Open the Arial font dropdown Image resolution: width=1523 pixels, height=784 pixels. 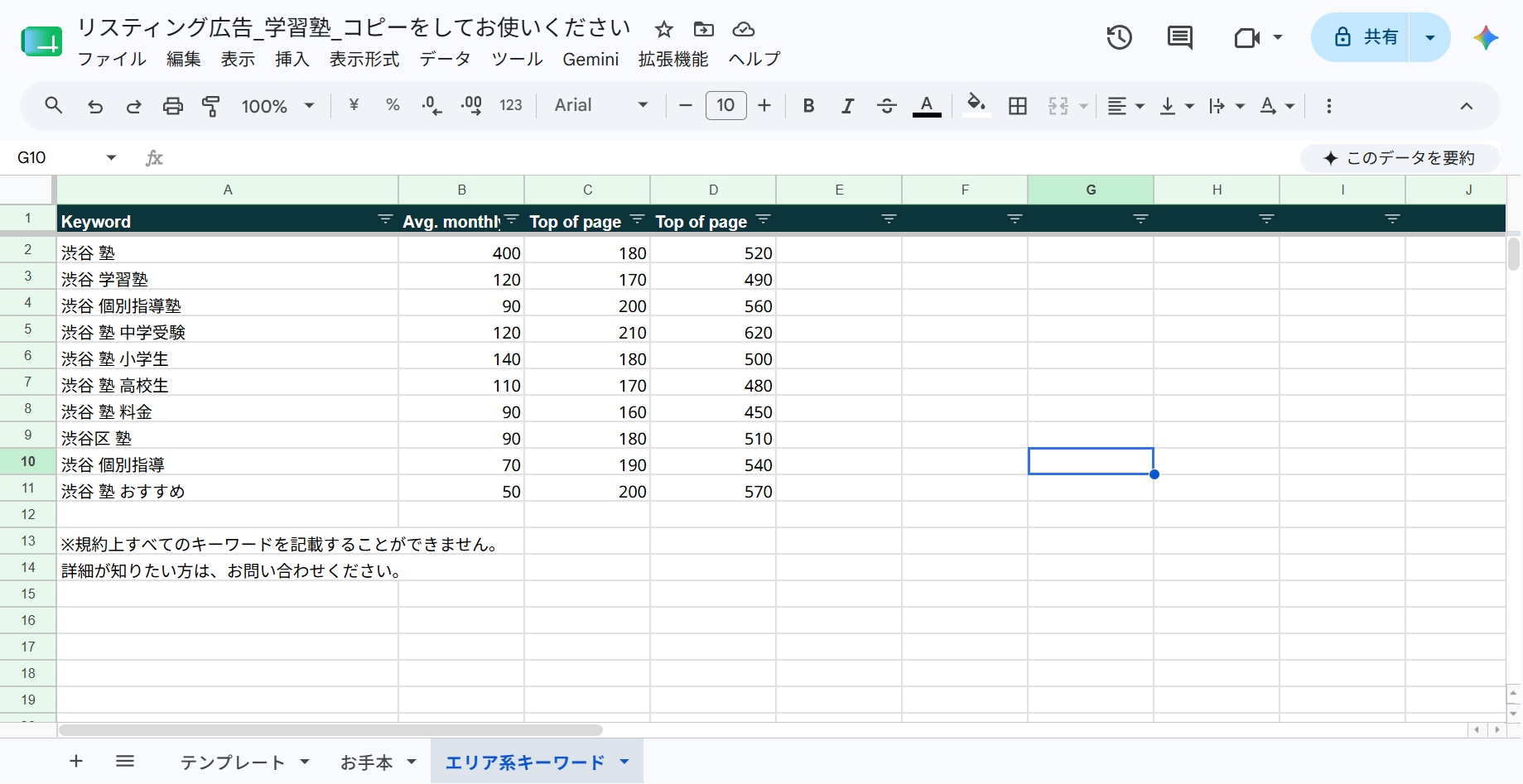(601, 105)
